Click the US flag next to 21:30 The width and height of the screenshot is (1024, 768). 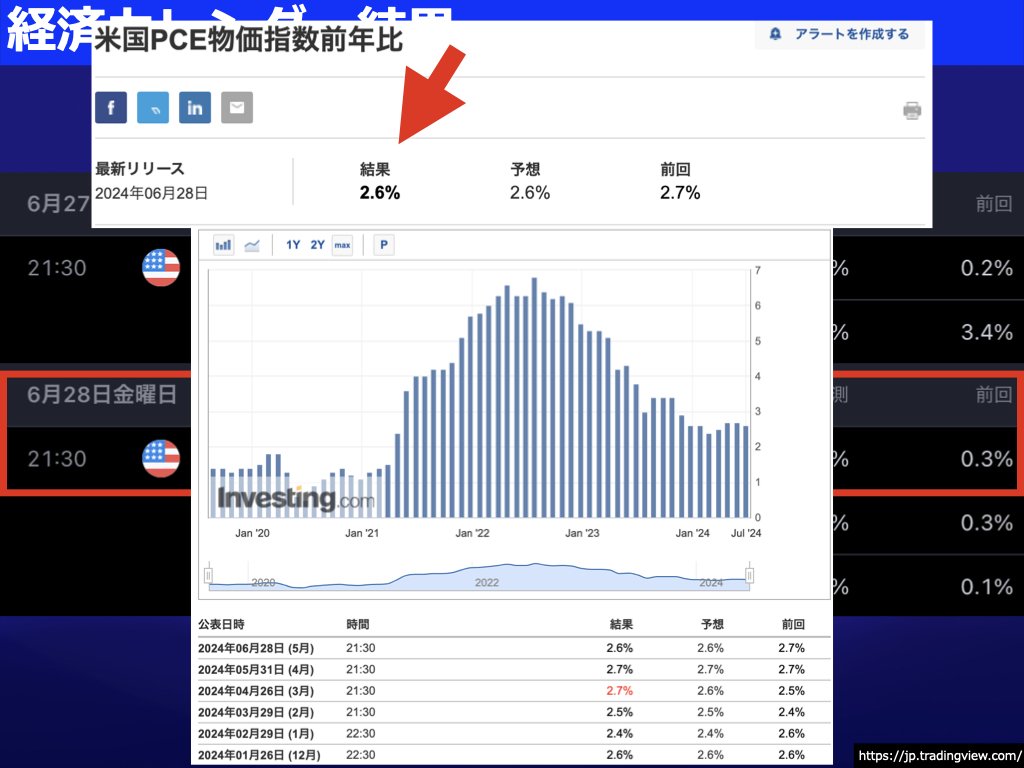(x=161, y=458)
